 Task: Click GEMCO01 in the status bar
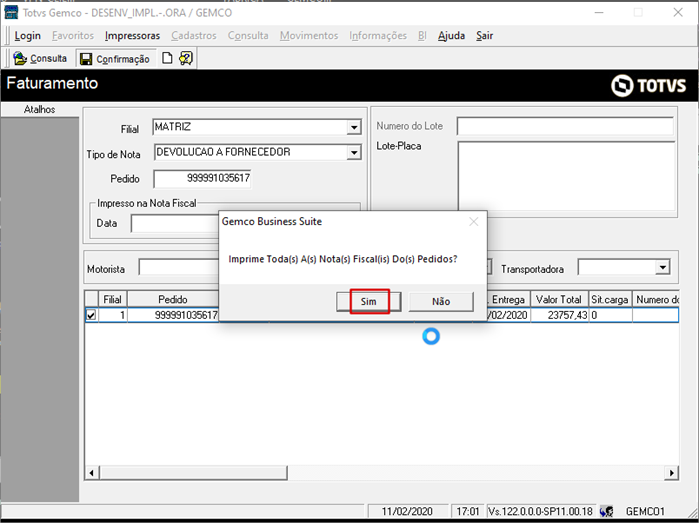tap(645, 511)
